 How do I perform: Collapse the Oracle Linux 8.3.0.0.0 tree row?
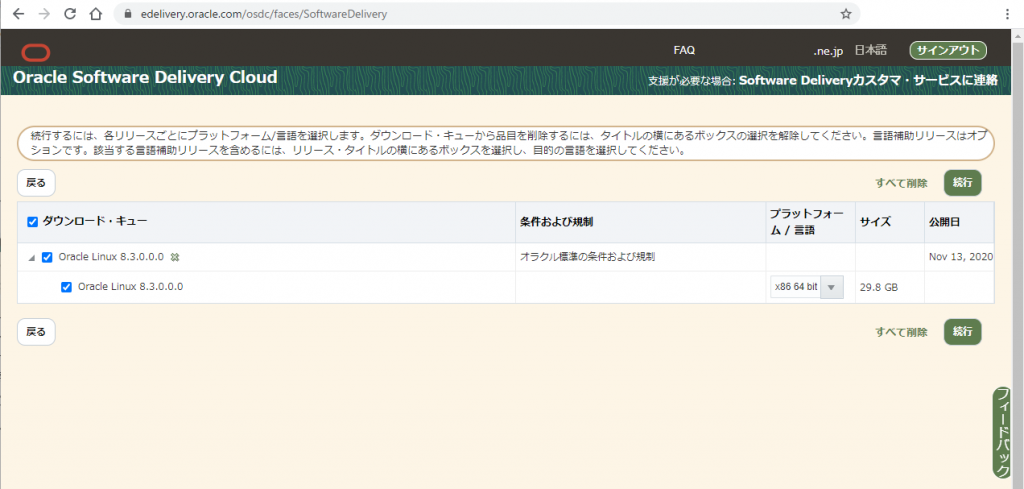(x=31, y=258)
